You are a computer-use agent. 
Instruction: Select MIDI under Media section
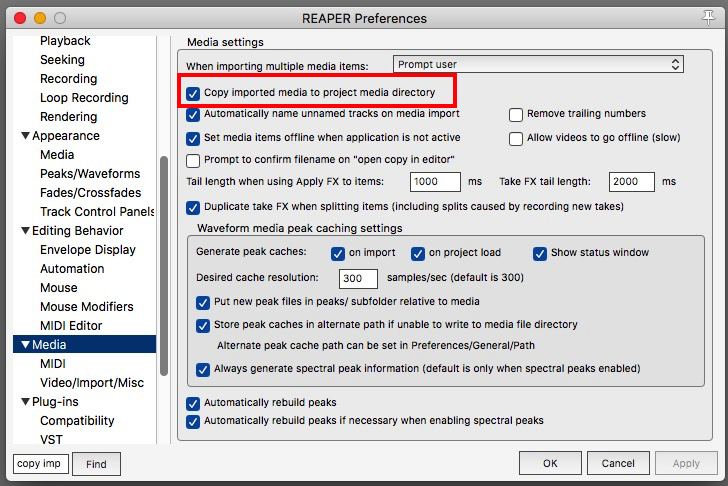(53, 364)
